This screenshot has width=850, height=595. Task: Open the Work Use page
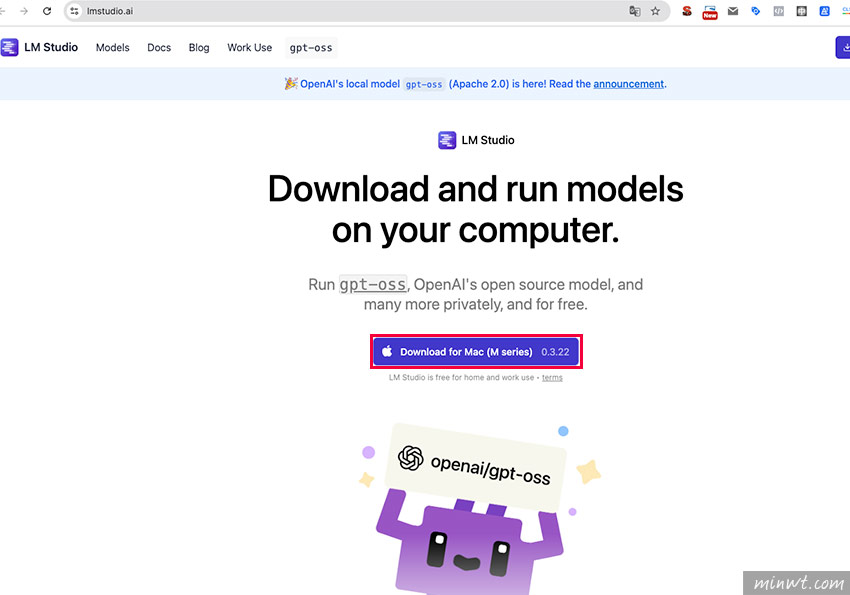pos(249,48)
